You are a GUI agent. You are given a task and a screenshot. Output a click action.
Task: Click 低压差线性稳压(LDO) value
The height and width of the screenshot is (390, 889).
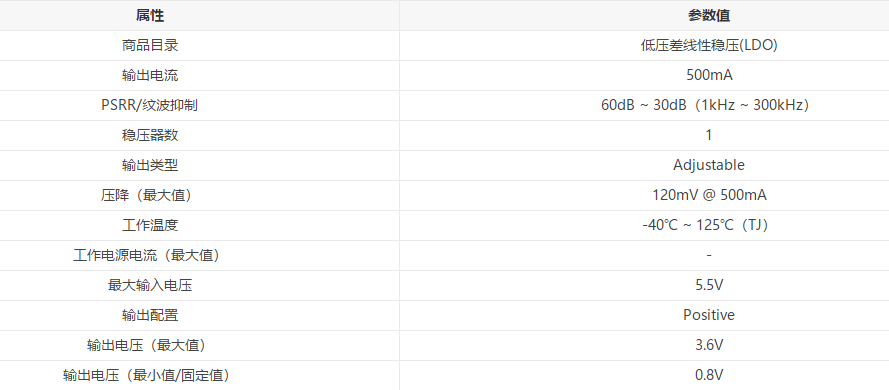(x=709, y=45)
